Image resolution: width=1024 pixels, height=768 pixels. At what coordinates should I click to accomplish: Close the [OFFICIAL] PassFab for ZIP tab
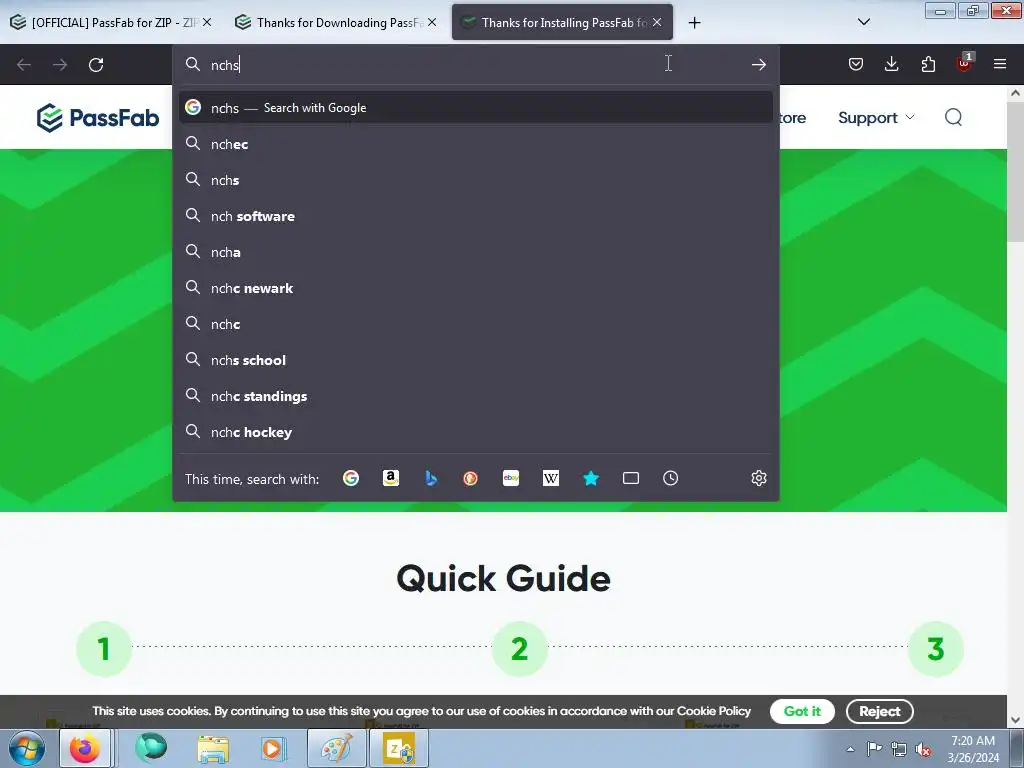pos(207,22)
